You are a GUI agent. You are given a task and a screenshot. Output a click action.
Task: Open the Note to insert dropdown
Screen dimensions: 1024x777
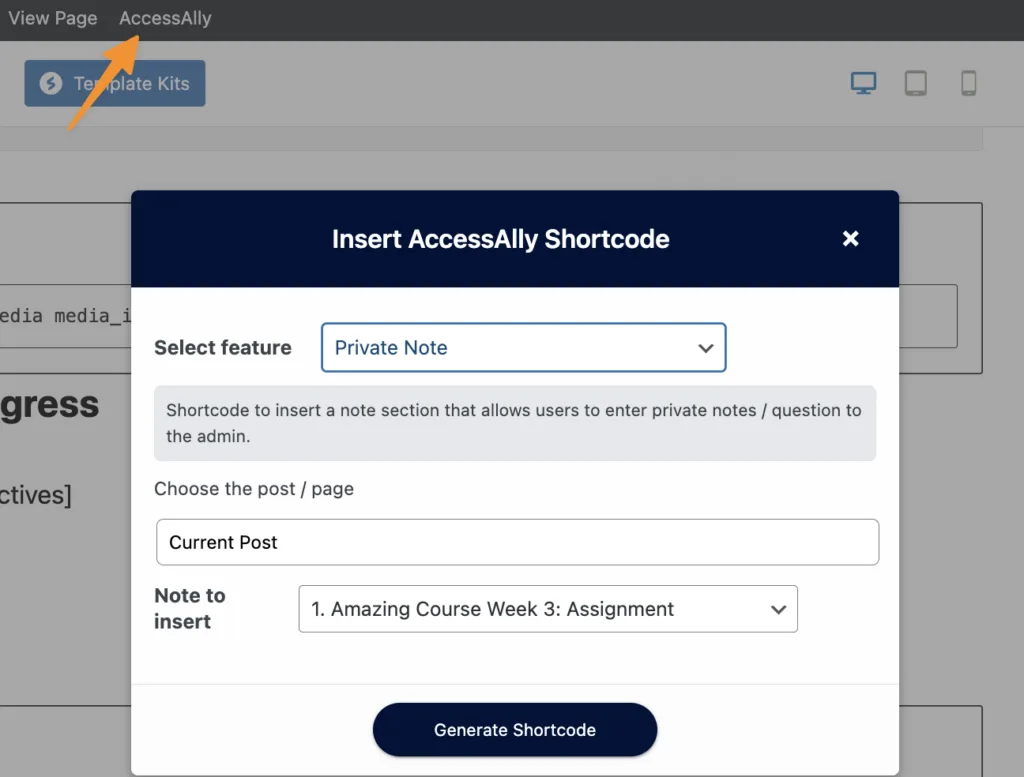point(547,608)
